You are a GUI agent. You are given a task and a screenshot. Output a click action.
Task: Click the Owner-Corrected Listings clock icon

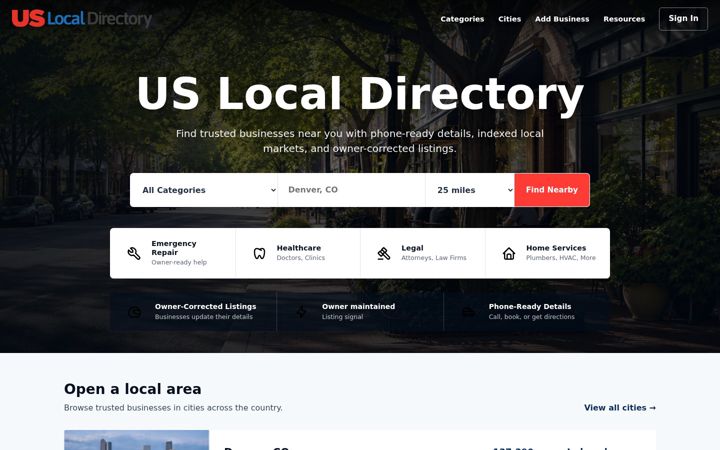[135, 312]
